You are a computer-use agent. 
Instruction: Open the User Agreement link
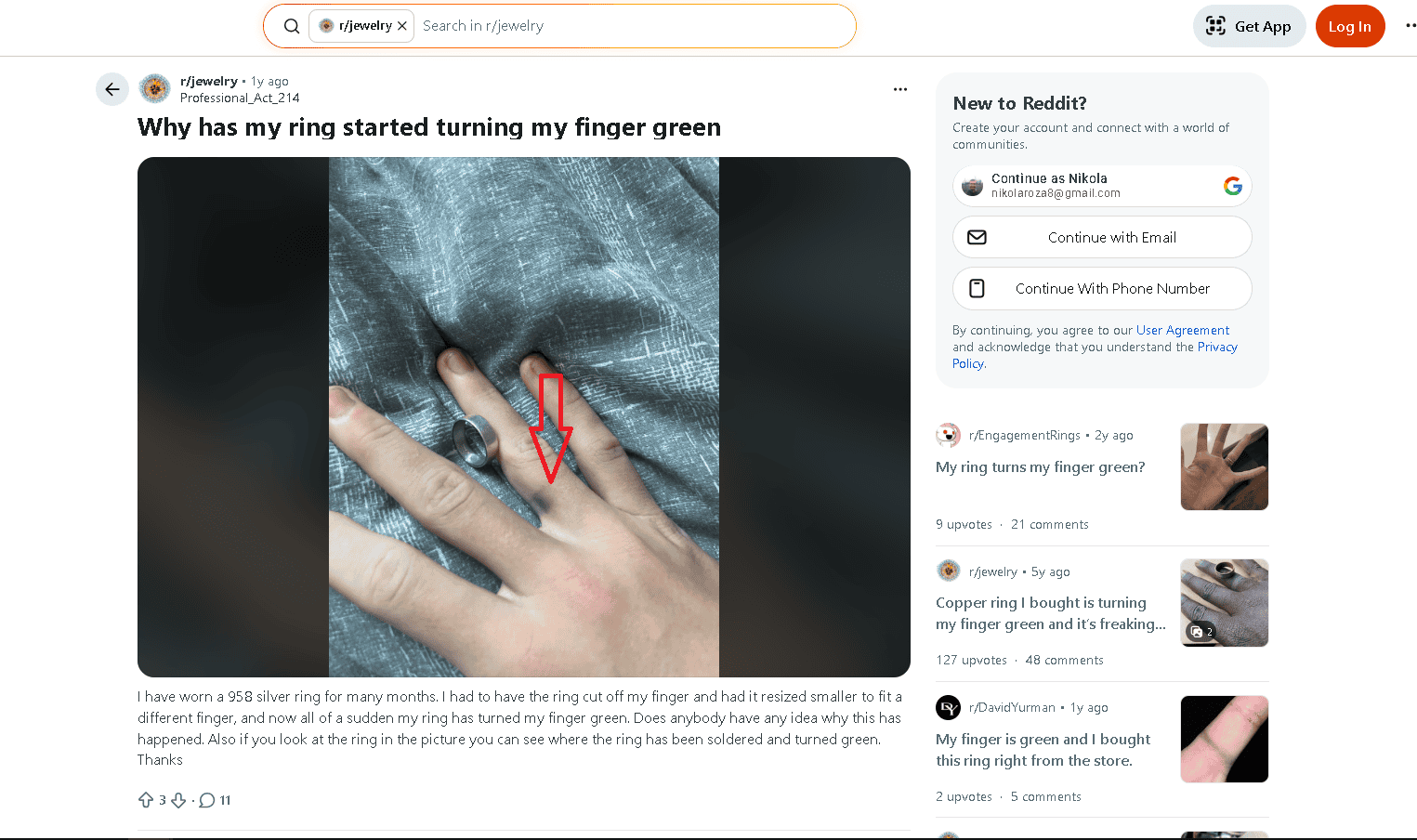pyautogui.click(x=1182, y=330)
